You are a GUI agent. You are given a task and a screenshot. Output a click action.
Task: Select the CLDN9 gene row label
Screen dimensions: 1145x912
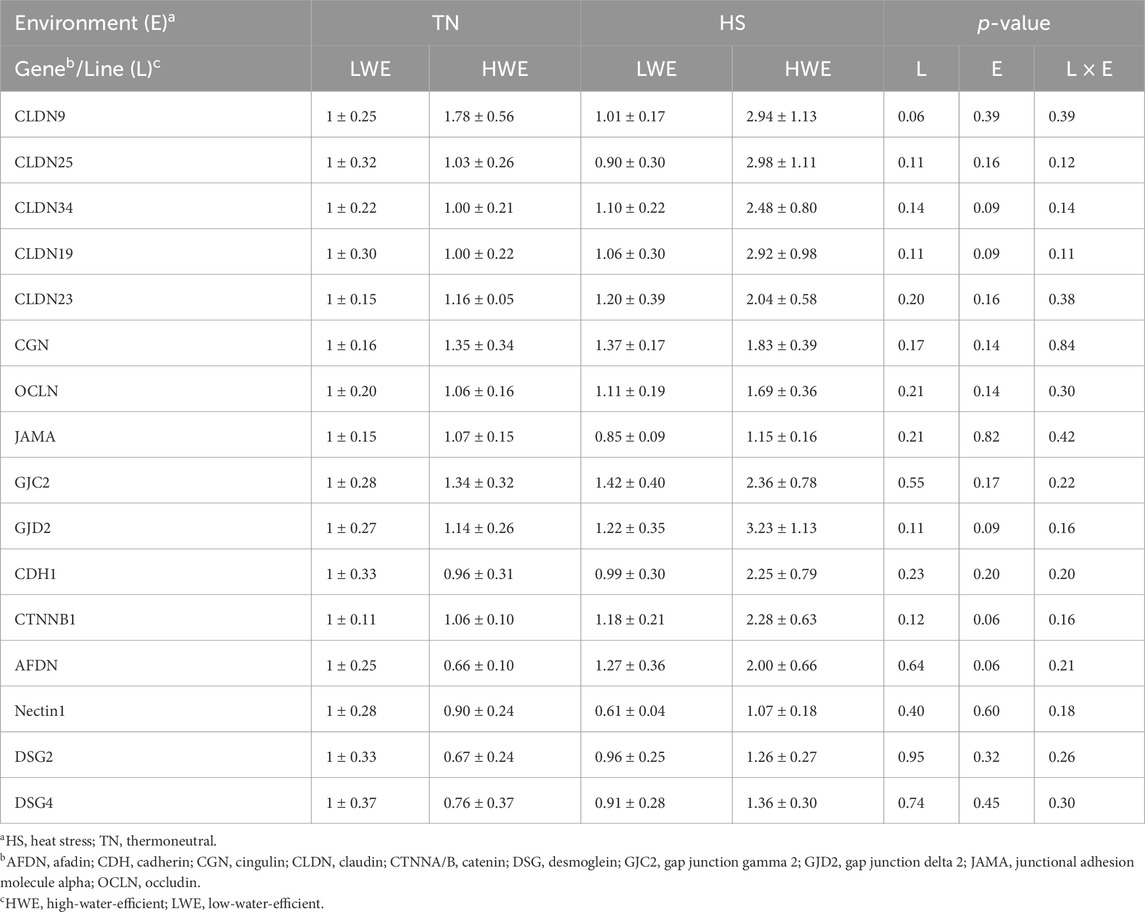pyautogui.click(x=40, y=116)
